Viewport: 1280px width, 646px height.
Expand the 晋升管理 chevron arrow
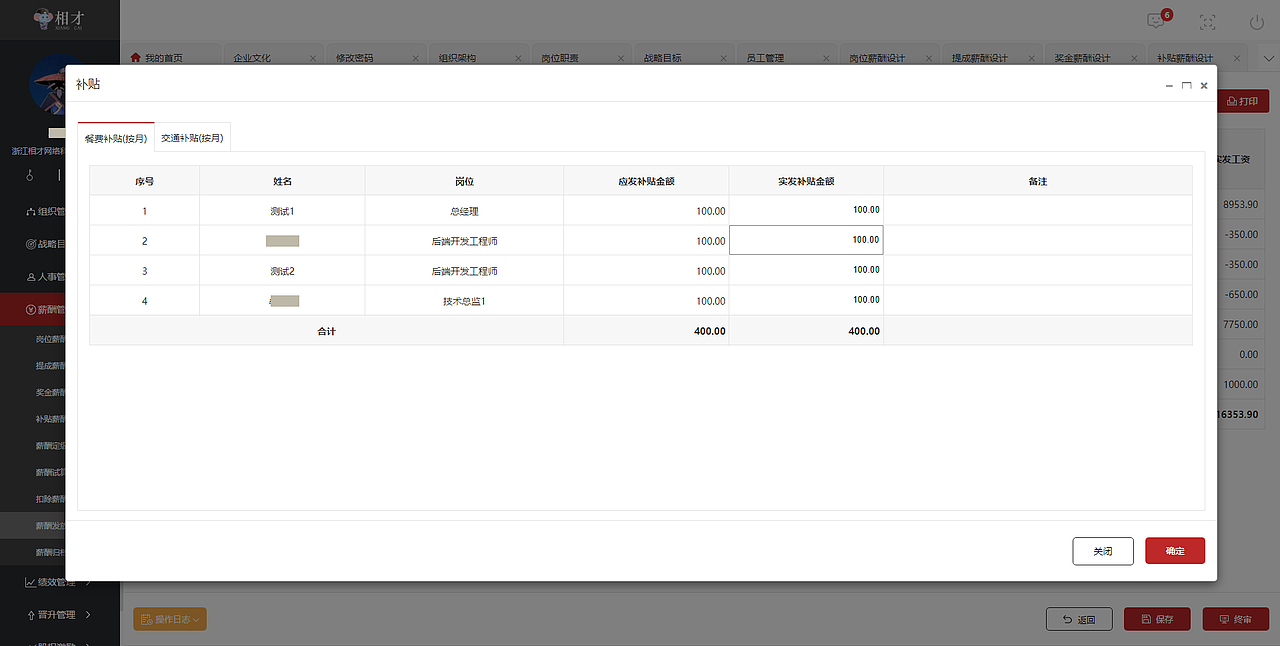coord(88,615)
